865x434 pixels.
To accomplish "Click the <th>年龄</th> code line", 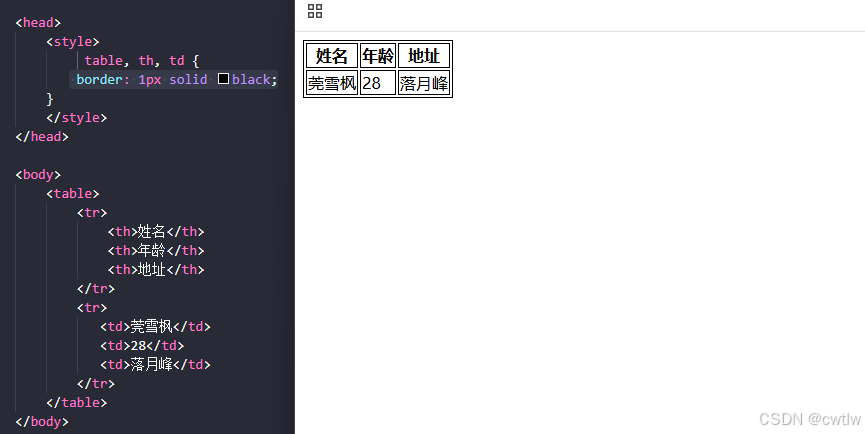I will click(156, 250).
